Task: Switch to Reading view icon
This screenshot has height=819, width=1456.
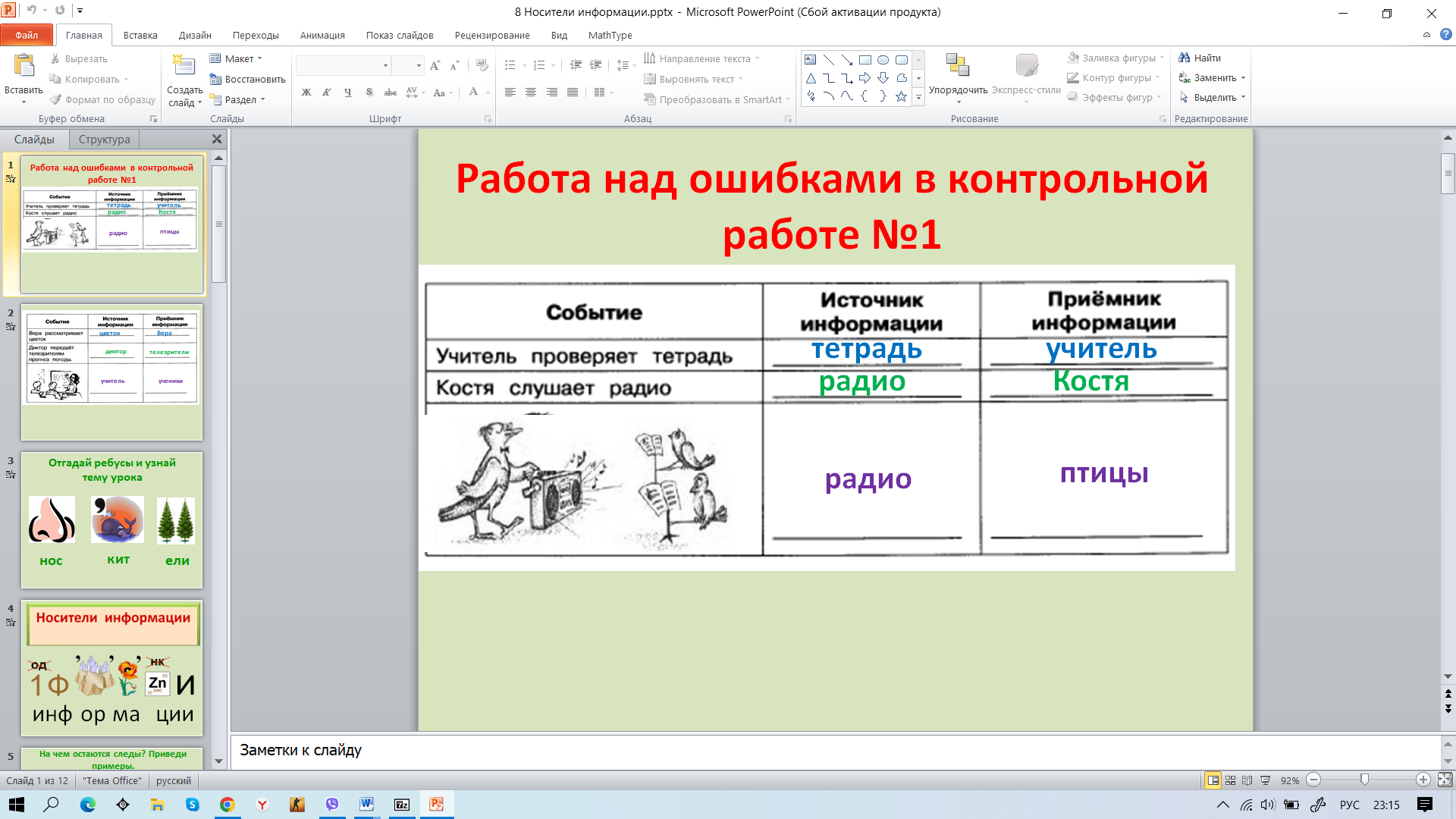Action: pos(1247,780)
